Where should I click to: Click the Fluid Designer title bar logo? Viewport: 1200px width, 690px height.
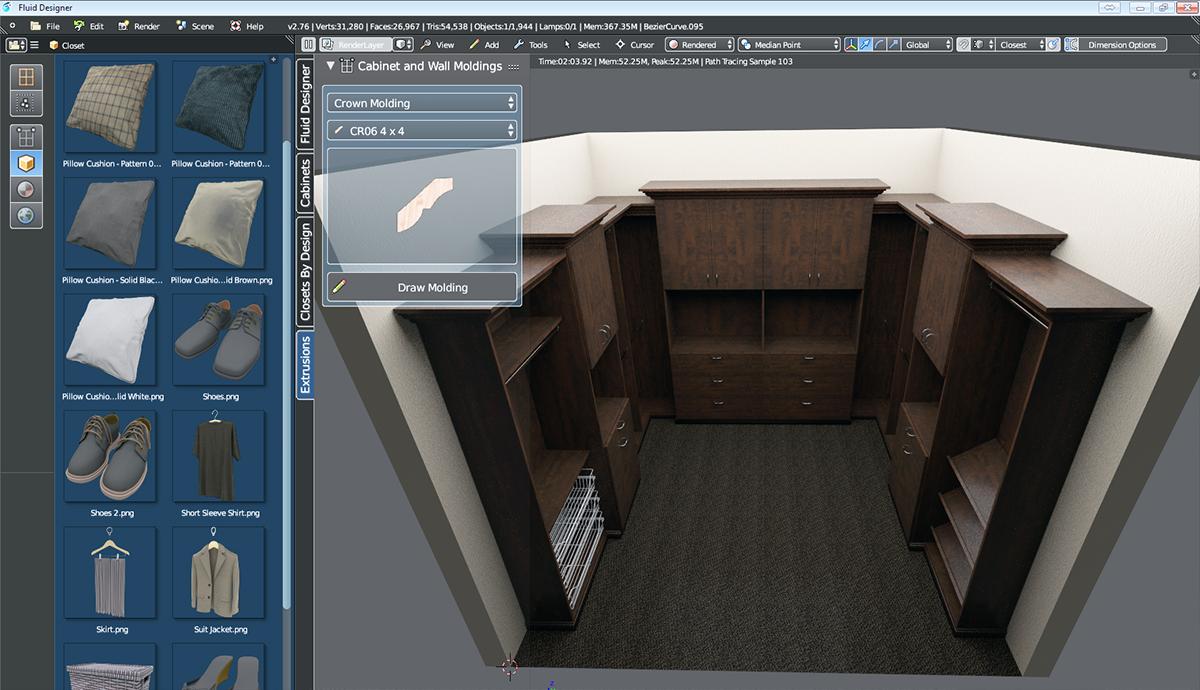click(8, 7)
